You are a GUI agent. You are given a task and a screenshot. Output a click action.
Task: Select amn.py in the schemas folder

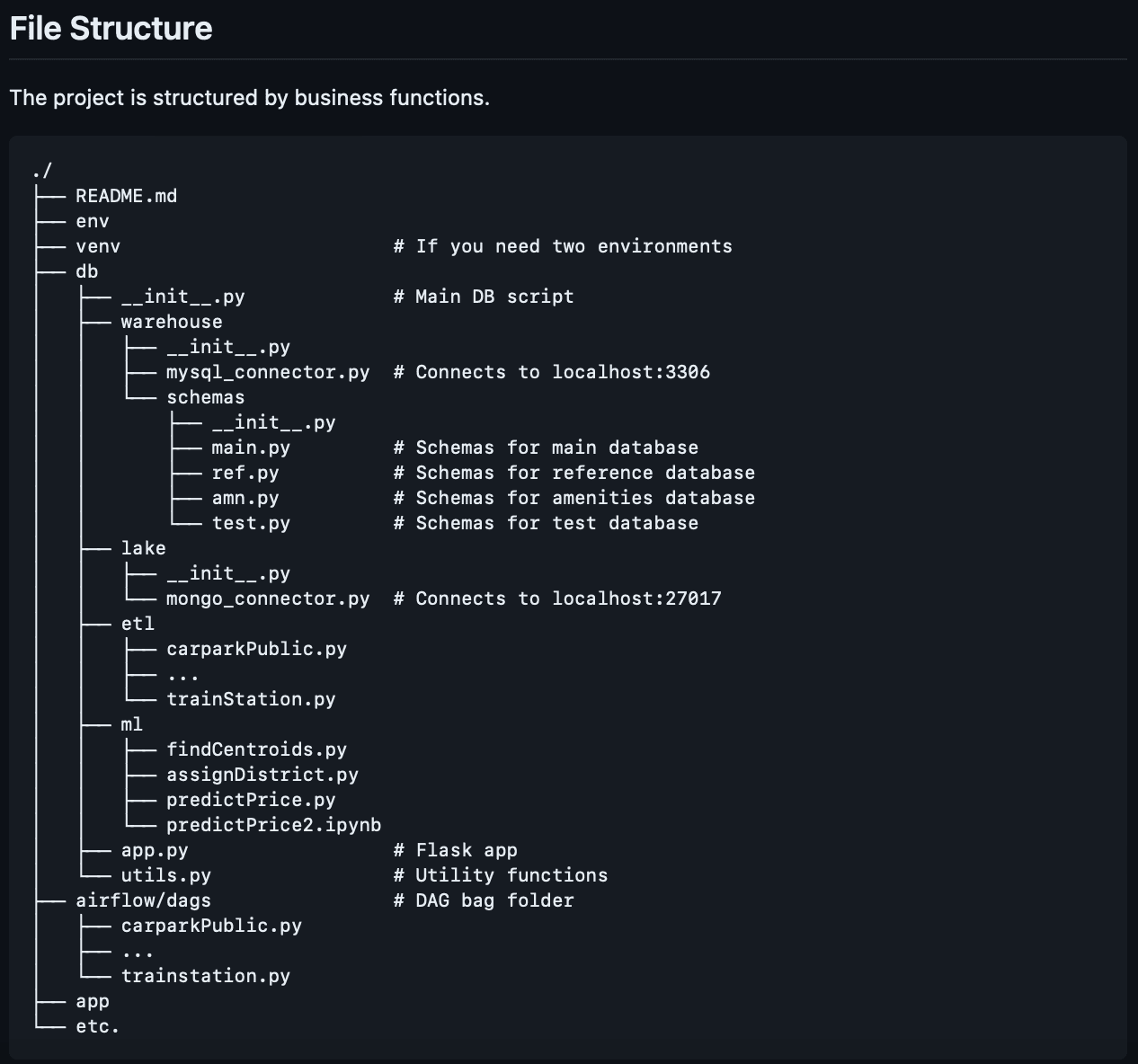(x=245, y=497)
